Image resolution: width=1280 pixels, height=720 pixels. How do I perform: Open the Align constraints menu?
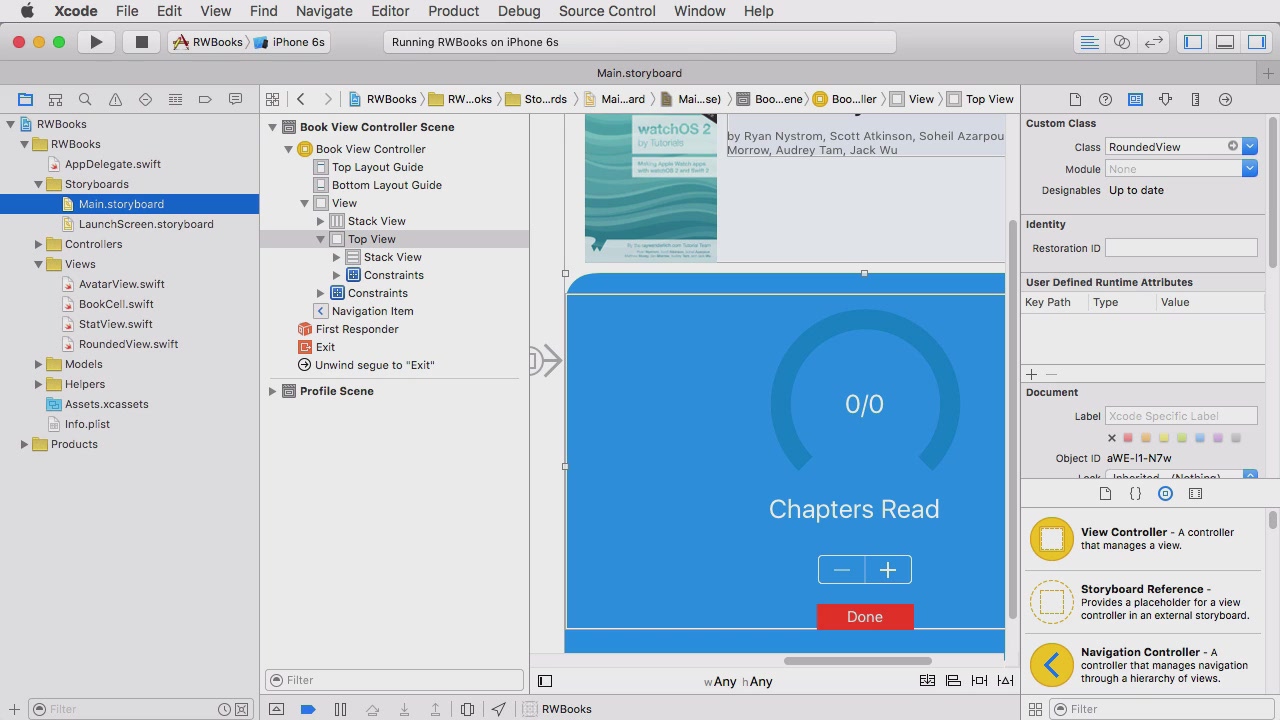(953, 681)
